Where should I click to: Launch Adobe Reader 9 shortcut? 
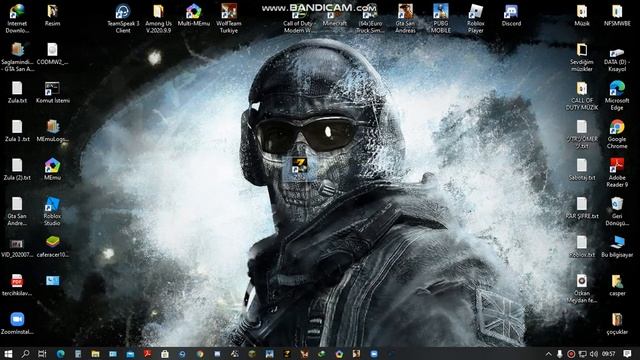coord(617,173)
